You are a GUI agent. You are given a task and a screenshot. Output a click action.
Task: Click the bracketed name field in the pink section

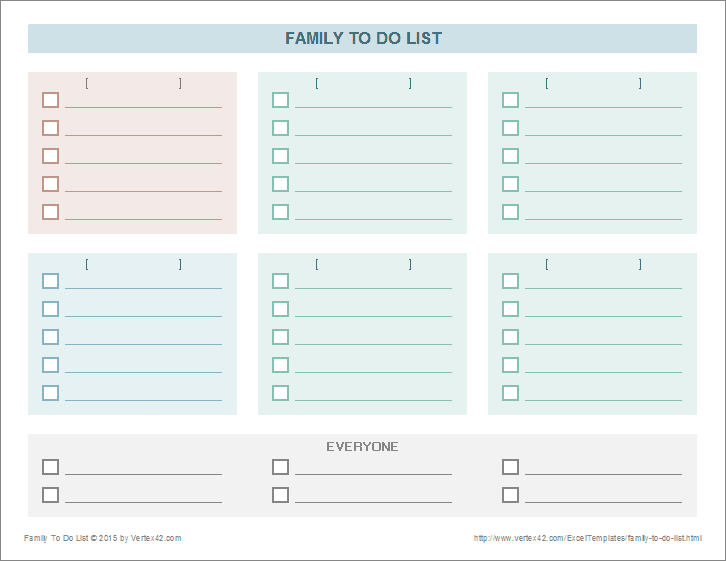tap(133, 84)
